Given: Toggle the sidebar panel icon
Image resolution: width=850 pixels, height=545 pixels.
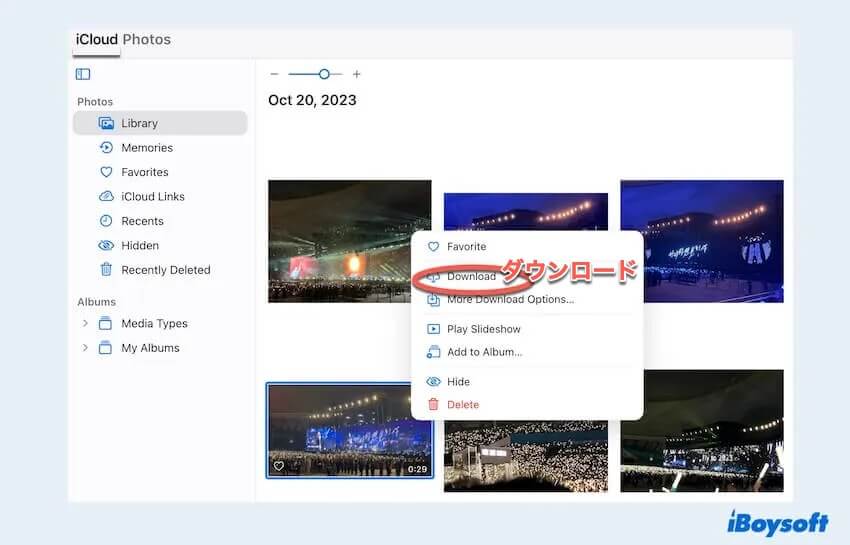Looking at the screenshot, I should click(83, 74).
